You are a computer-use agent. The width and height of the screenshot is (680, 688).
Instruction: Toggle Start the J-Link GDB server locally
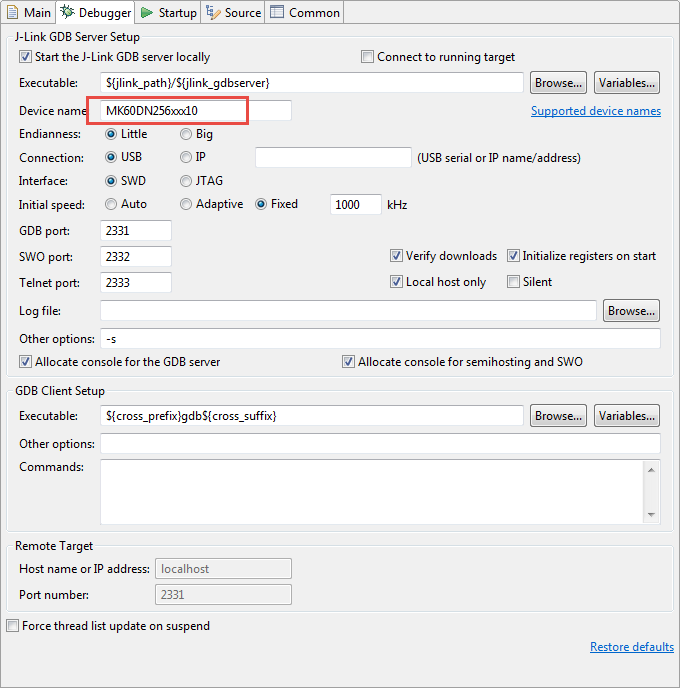pyautogui.click(x=26, y=57)
